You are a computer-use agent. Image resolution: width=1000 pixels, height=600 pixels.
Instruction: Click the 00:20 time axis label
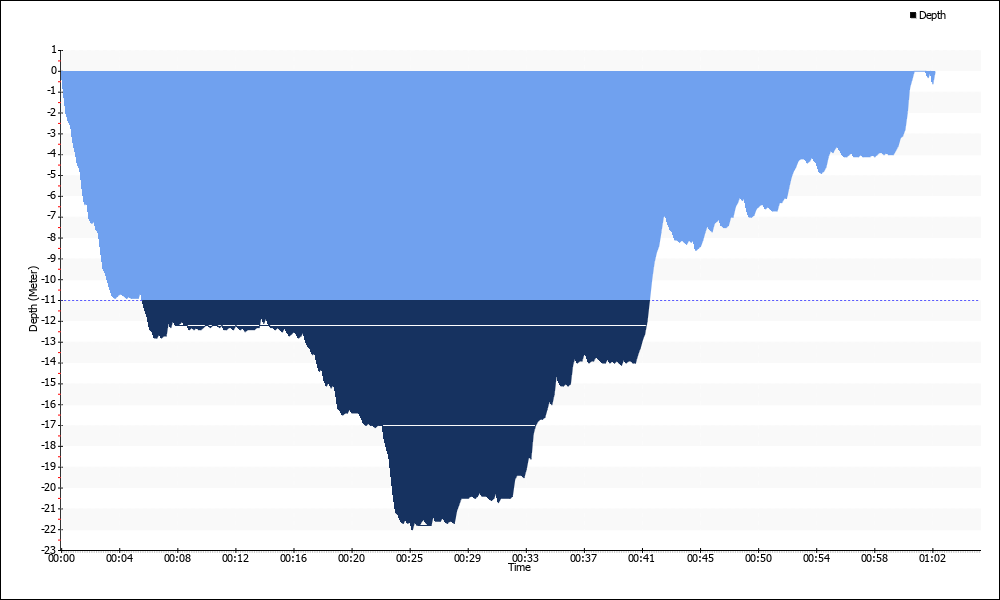tap(351, 559)
